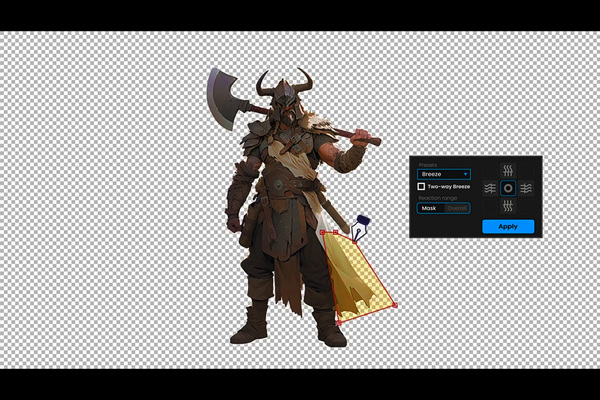Switch reaction range to Mask

[x=429, y=208]
